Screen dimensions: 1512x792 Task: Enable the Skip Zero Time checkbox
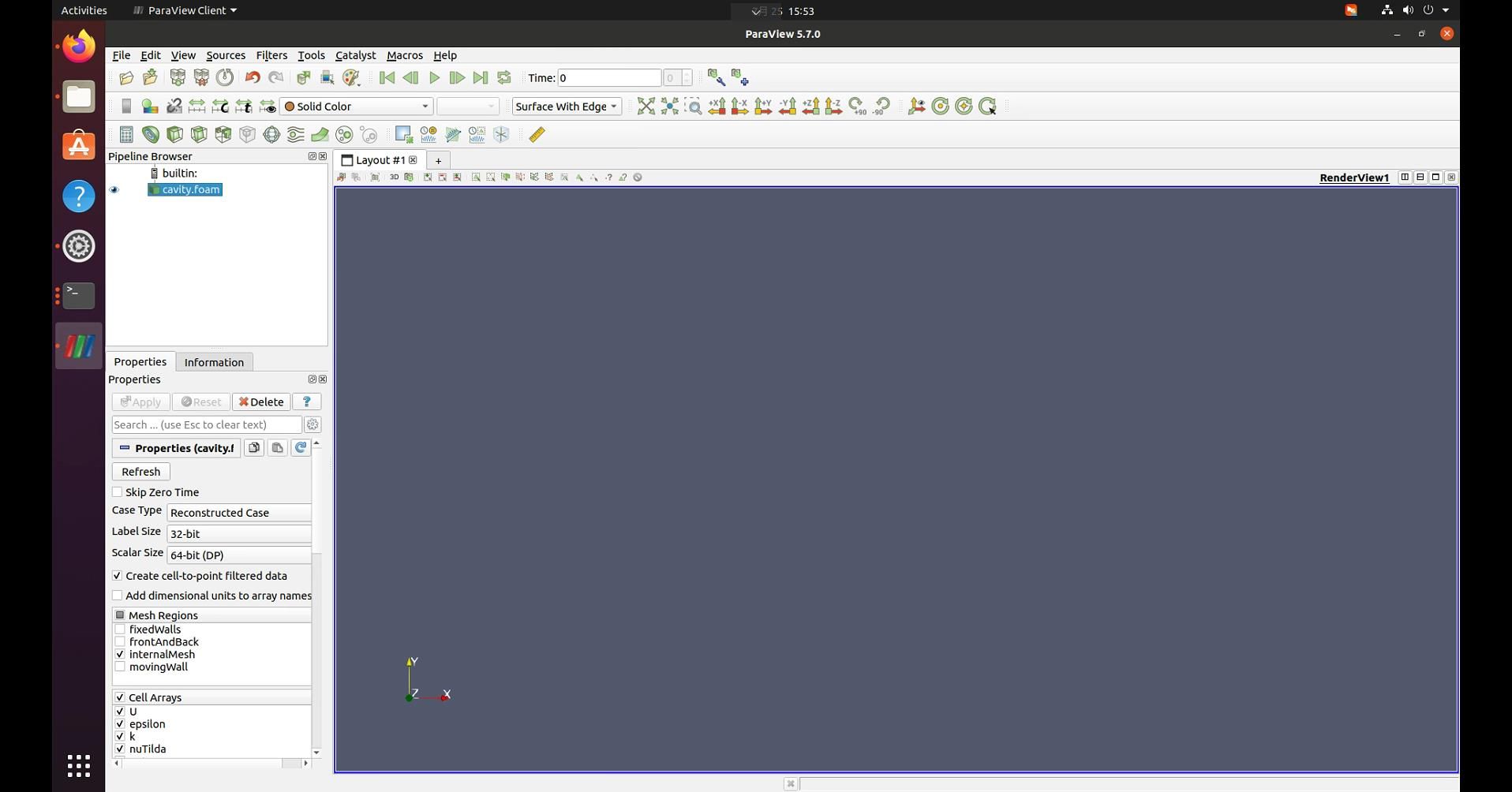[118, 492]
